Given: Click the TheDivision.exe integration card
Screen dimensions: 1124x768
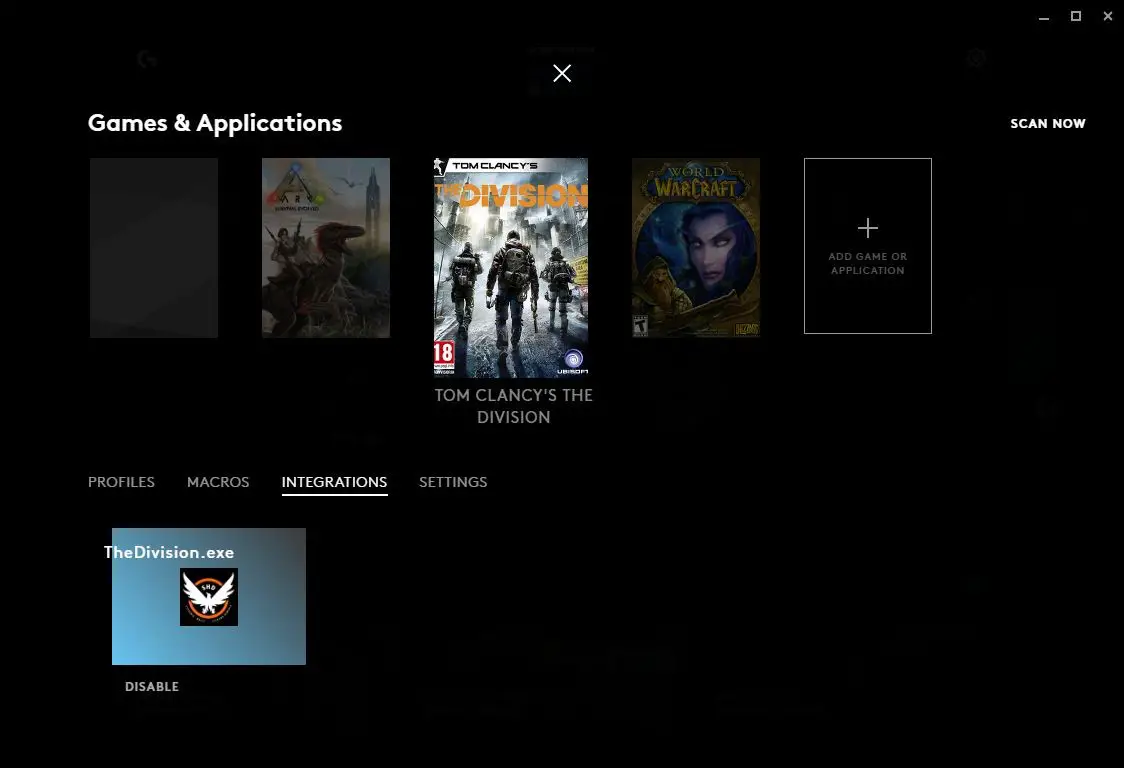Looking at the screenshot, I should (x=209, y=596).
